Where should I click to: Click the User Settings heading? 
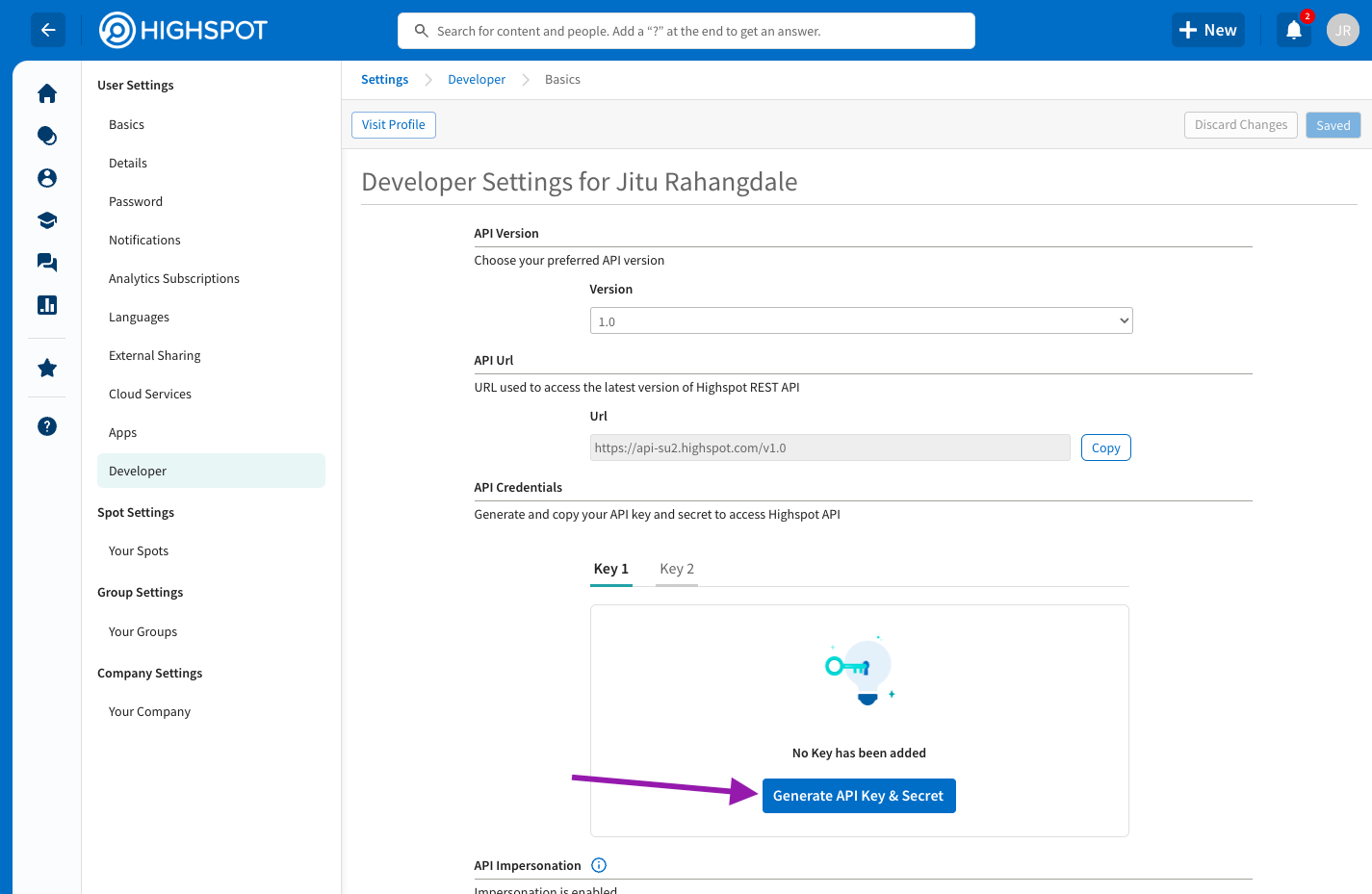[x=136, y=86]
